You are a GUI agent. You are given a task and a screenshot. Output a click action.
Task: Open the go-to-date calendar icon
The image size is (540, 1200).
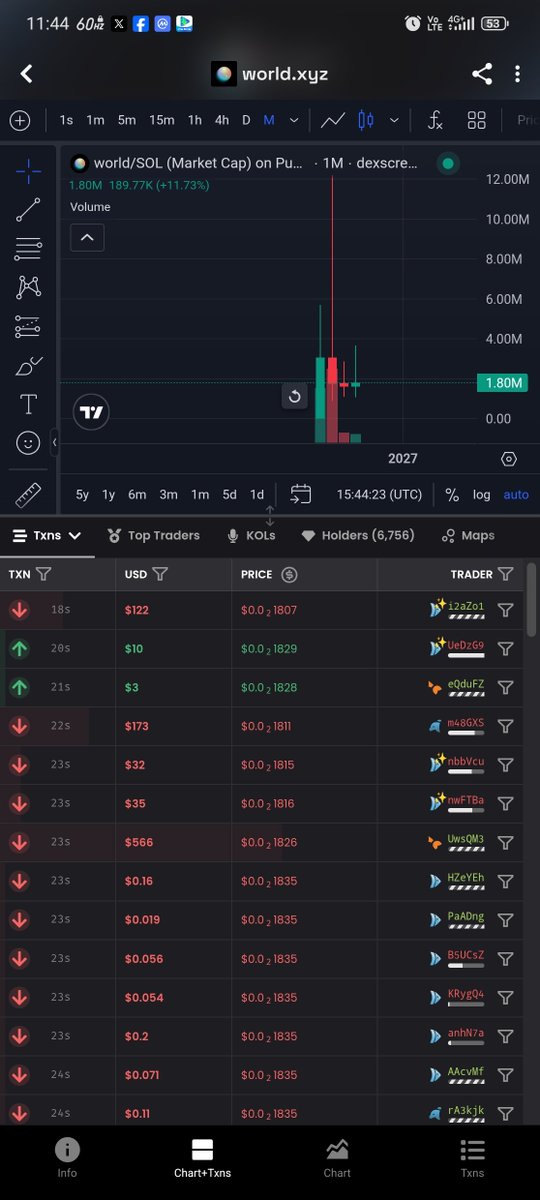coord(301,494)
